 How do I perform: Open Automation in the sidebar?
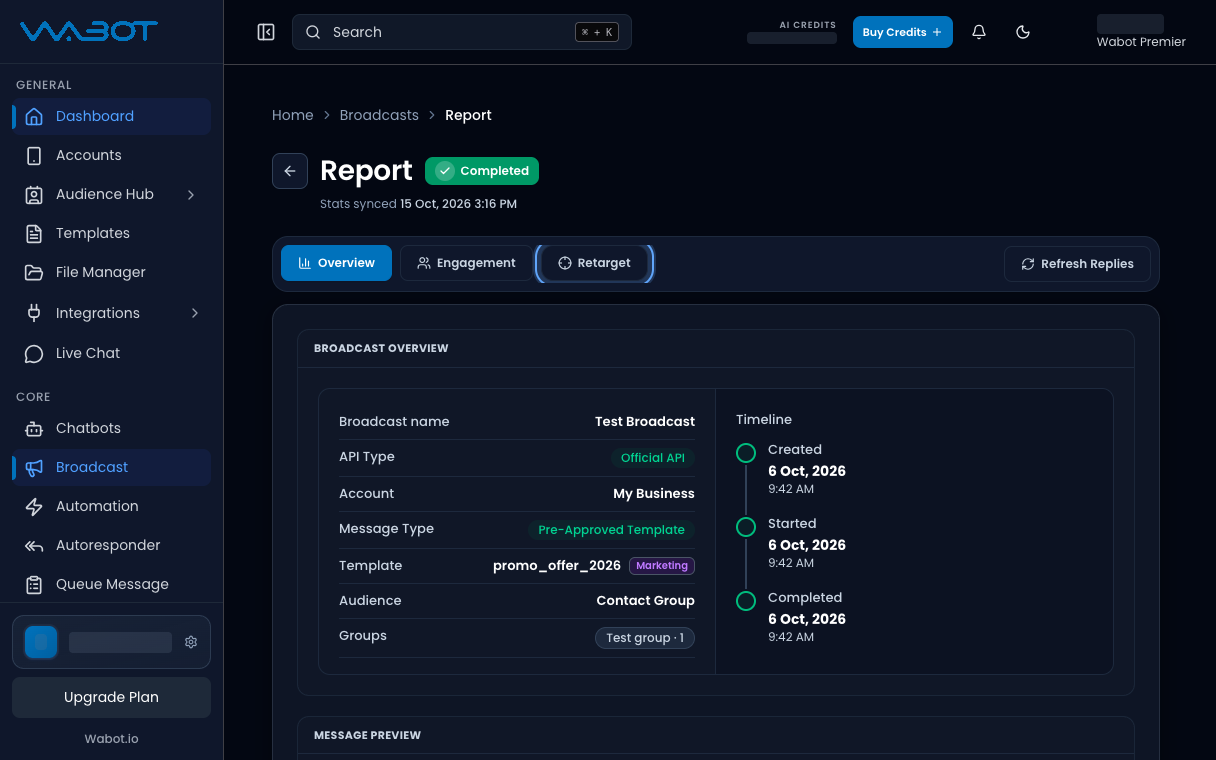point(111,506)
